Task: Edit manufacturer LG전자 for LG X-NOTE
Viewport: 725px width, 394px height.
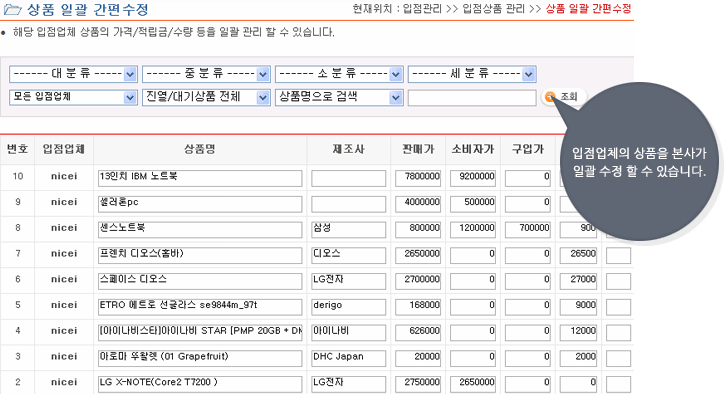Action: point(349,384)
